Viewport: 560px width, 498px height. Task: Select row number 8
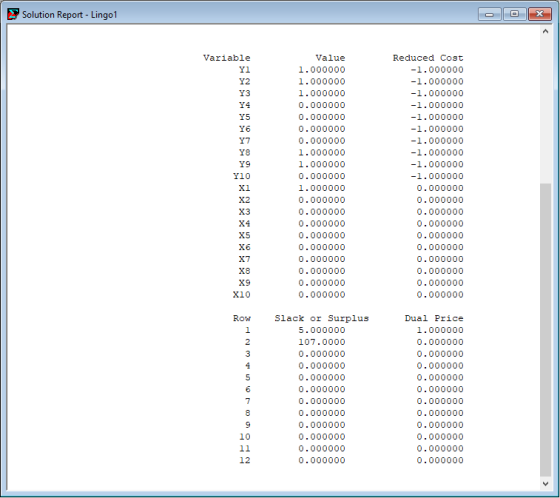248,413
